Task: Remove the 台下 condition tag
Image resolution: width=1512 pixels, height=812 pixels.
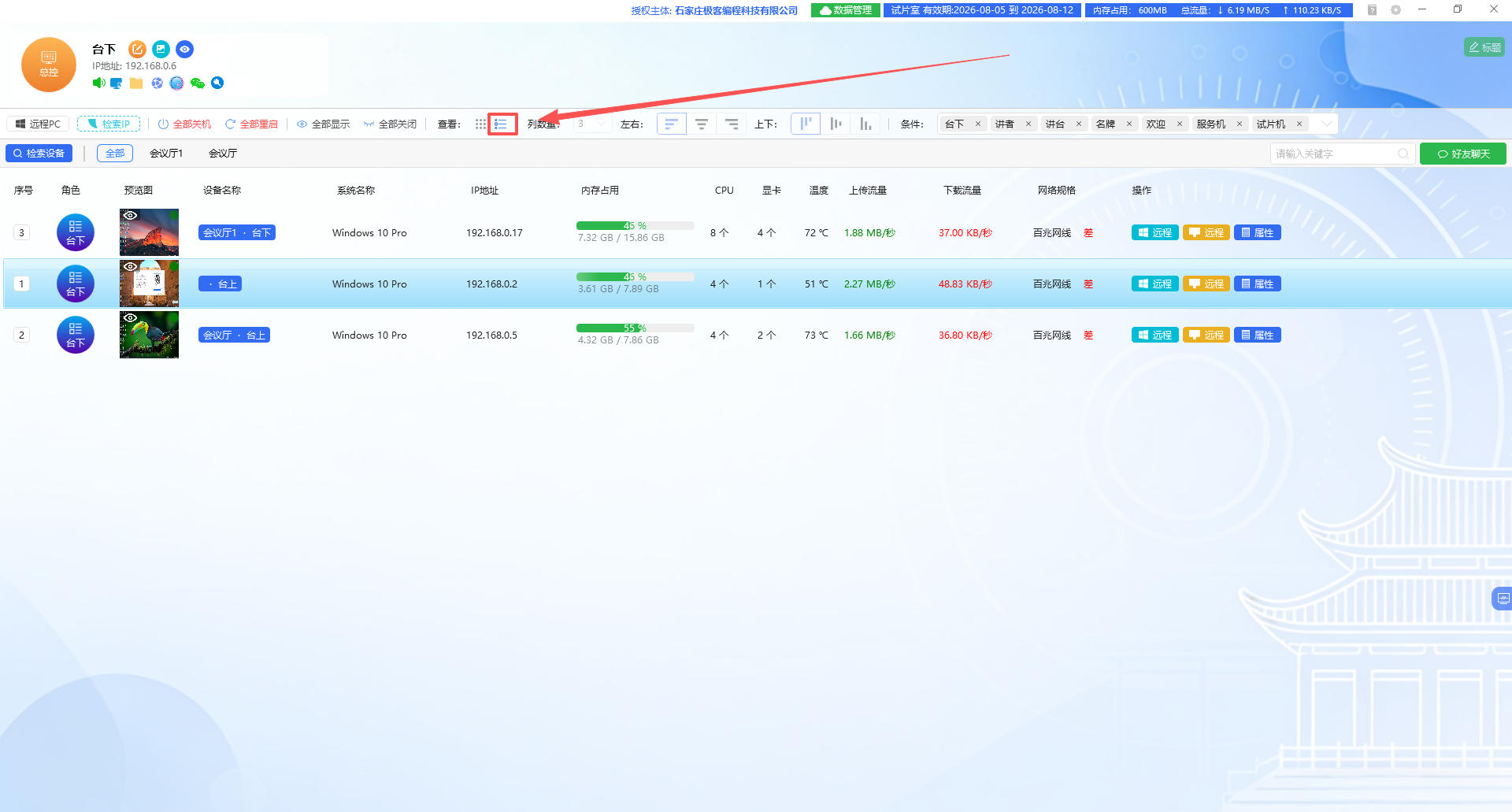Action: (x=978, y=124)
